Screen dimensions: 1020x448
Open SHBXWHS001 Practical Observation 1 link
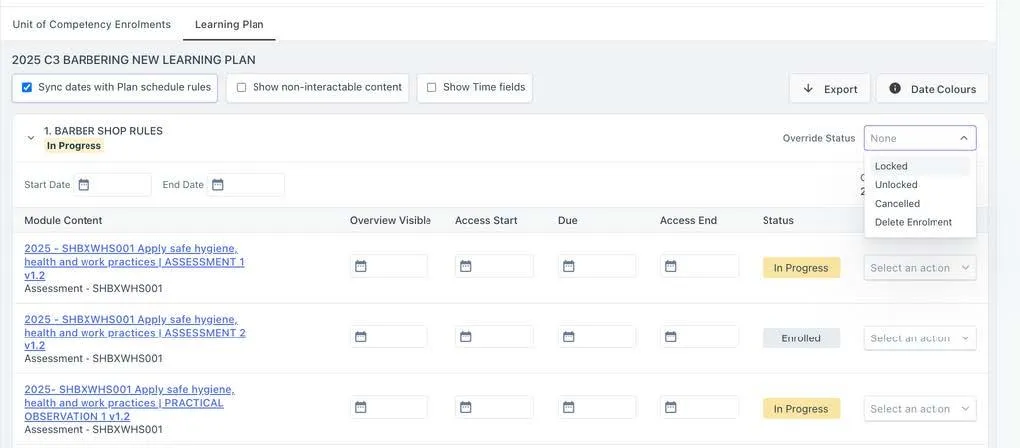coord(129,402)
